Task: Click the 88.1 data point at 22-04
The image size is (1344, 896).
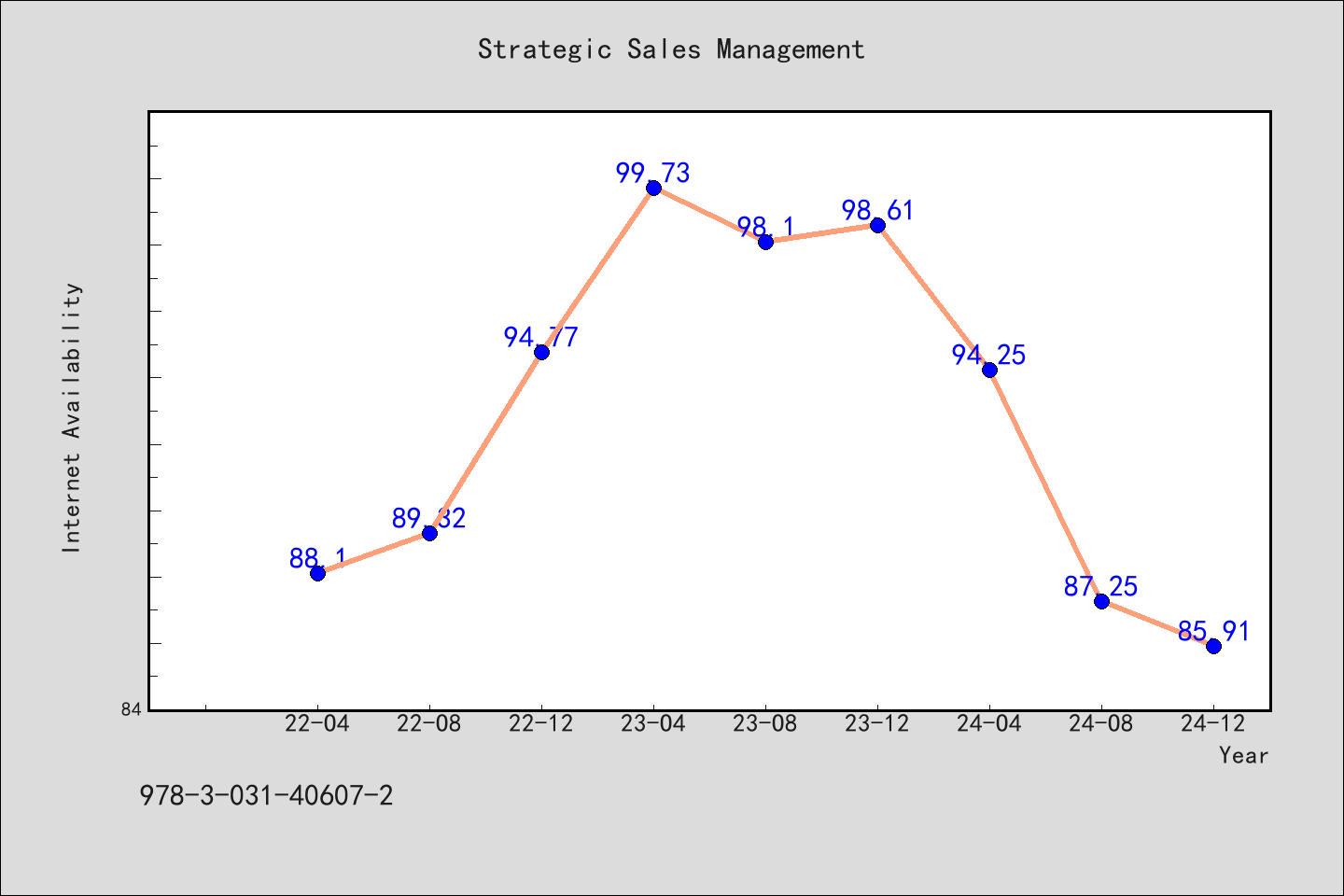Action: coord(317,573)
